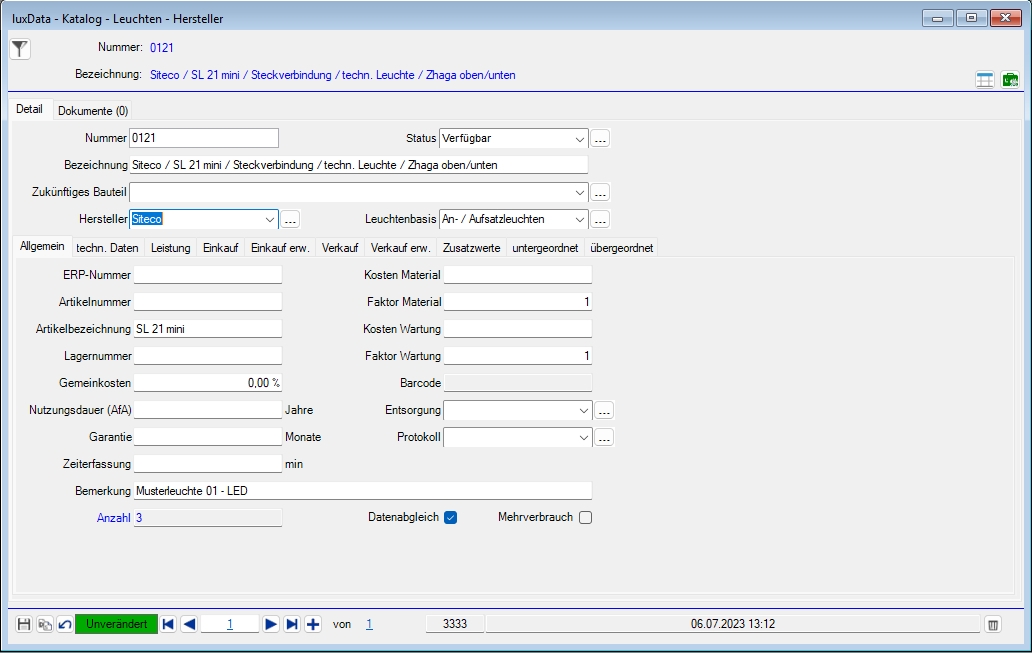Expand the Status dropdown

580,139
